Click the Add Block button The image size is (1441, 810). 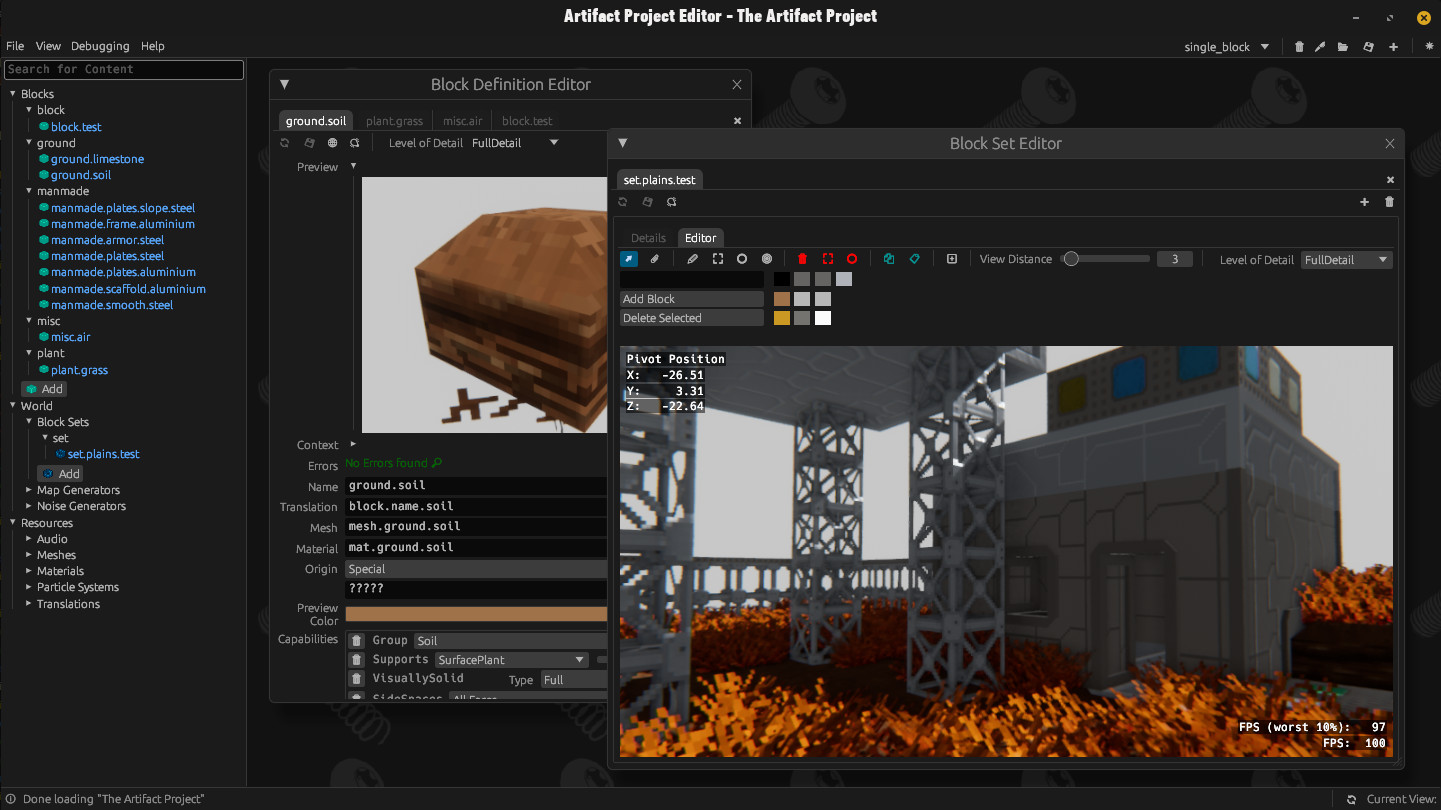(x=691, y=299)
